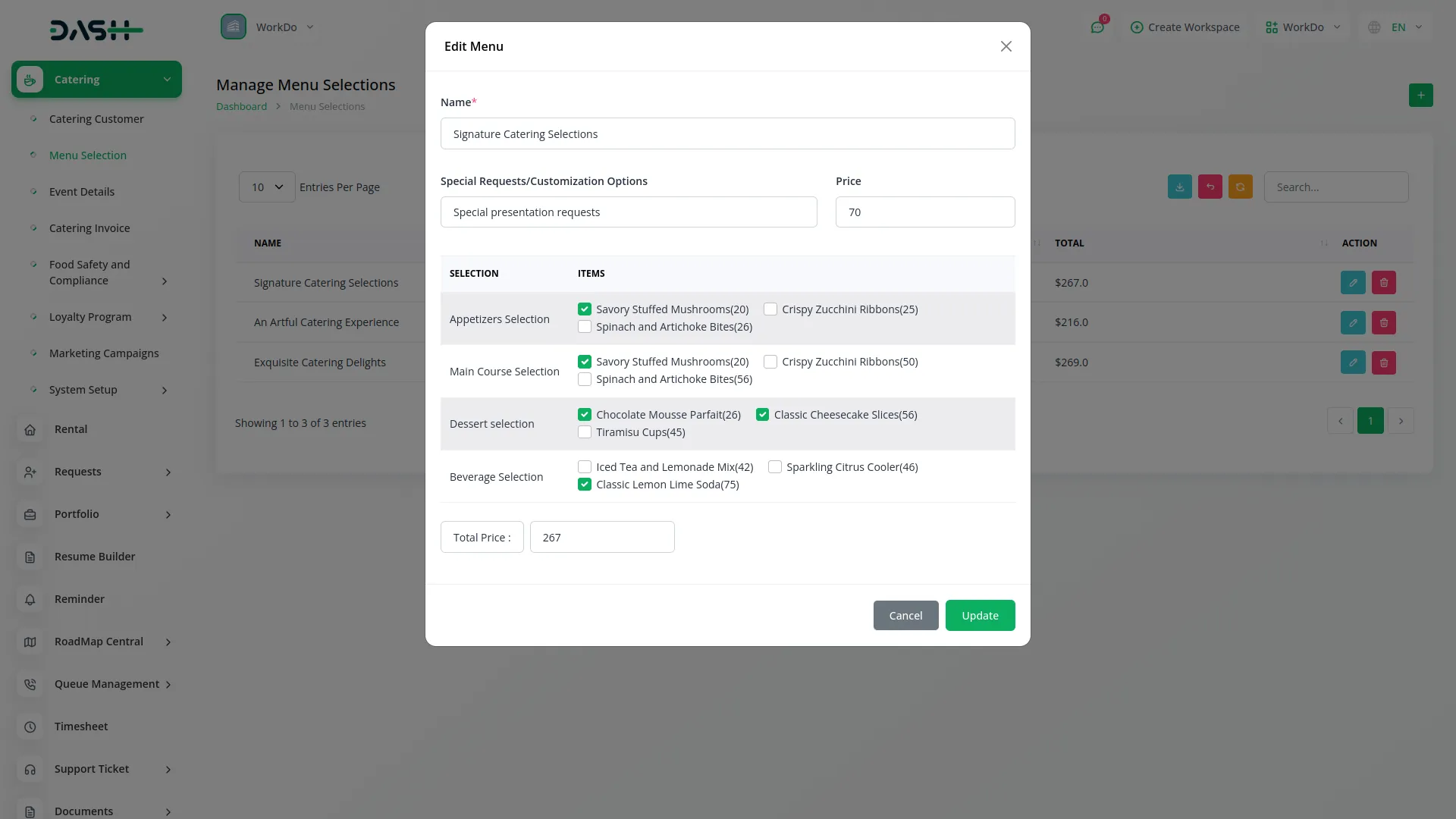The image size is (1456, 819).
Task: Click the Cancel button
Action: [x=905, y=616]
